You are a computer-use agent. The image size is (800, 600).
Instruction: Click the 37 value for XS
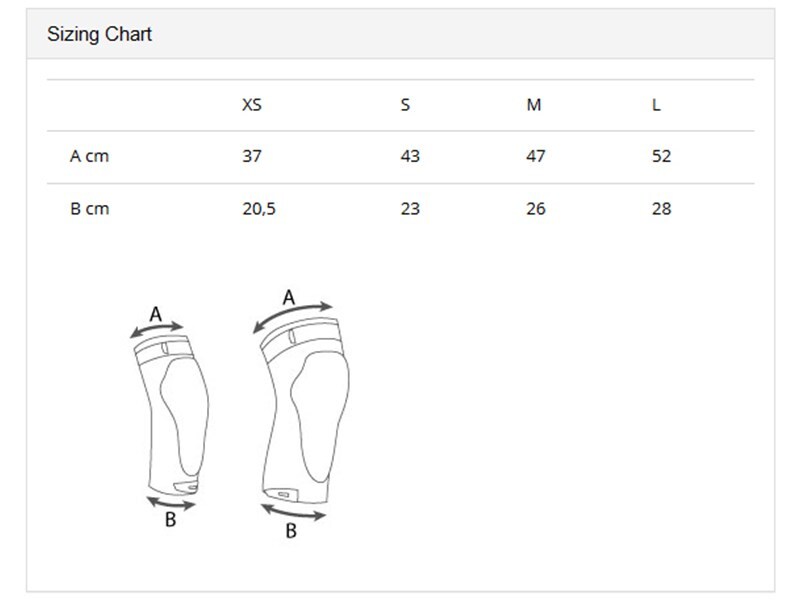[x=252, y=156]
